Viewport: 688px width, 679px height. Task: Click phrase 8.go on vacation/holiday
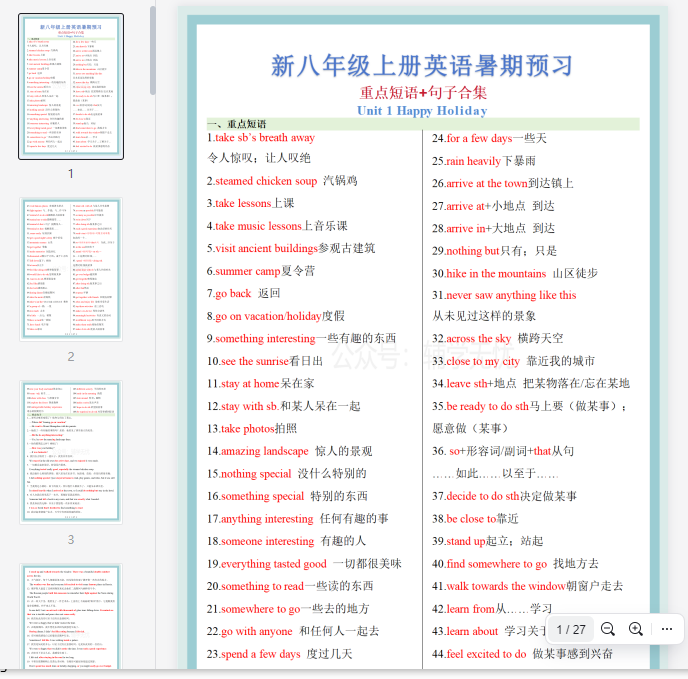264,316
